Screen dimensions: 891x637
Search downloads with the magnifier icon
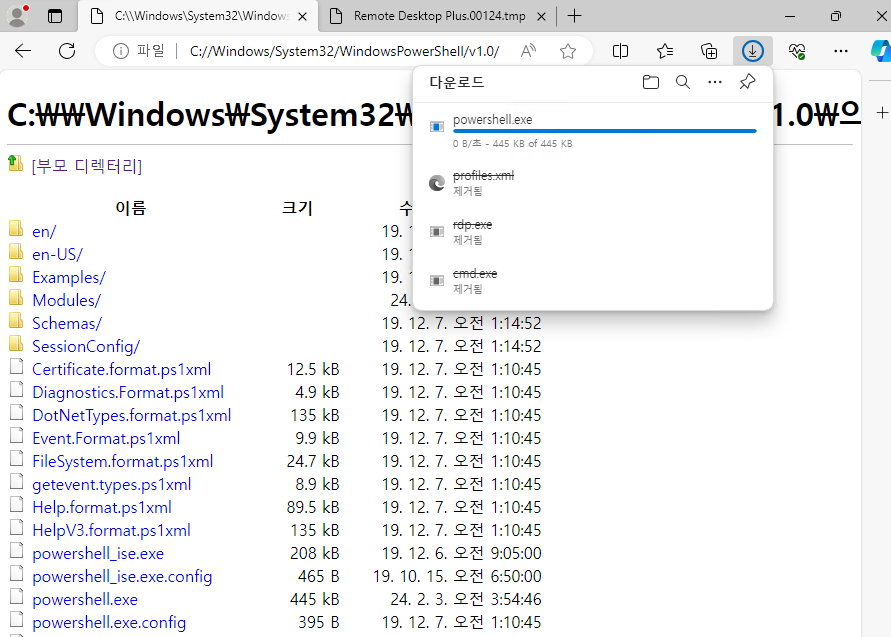coord(683,83)
